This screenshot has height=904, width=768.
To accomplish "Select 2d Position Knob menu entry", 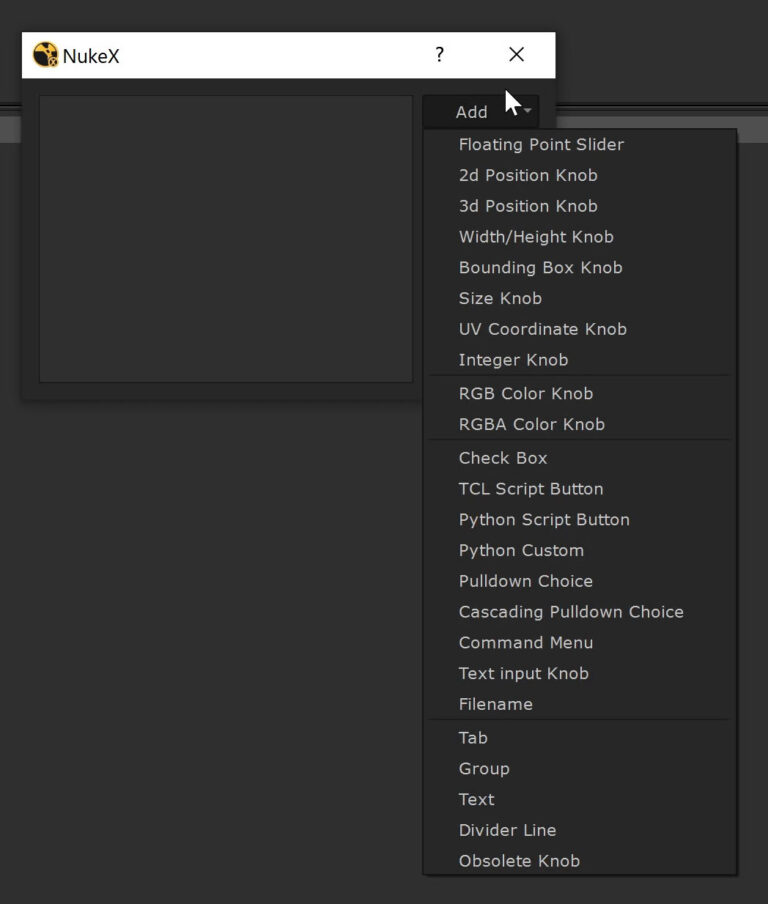I will (x=528, y=175).
